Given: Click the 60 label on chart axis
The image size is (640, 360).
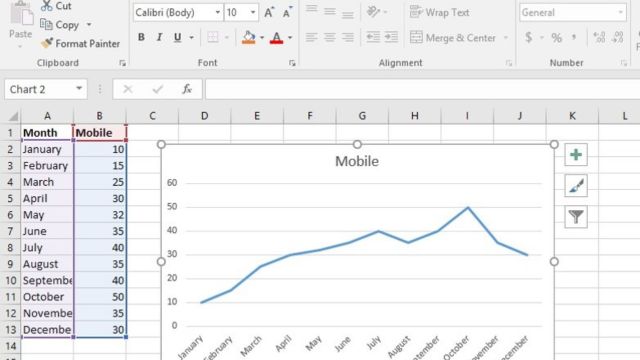Looking at the screenshot, I should [172, 182].
